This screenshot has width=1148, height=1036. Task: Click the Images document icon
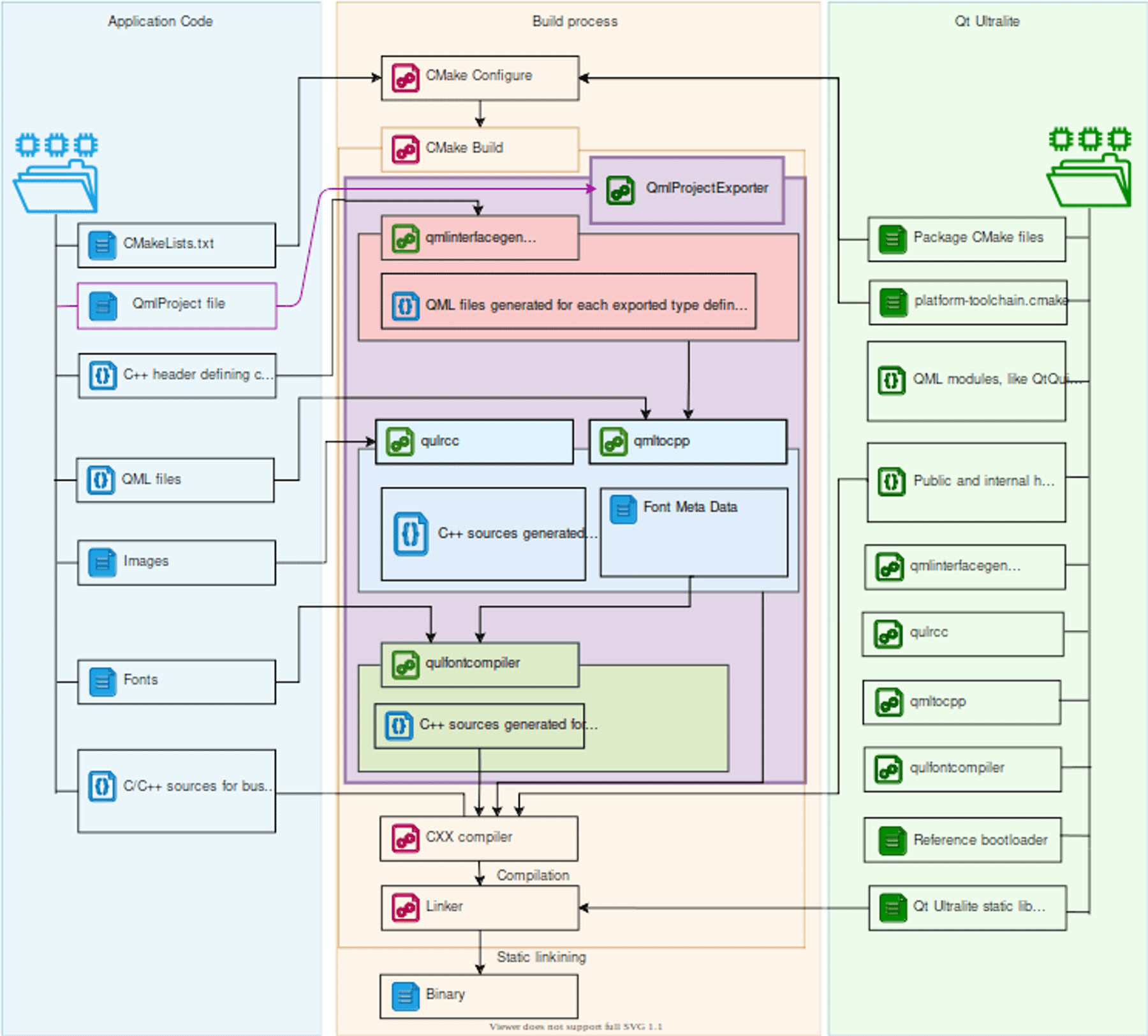tap(102, 562)
